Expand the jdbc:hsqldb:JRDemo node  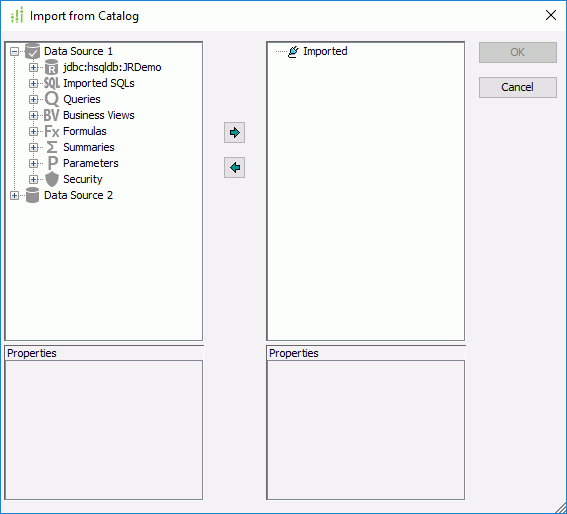(x=33, y=67)
